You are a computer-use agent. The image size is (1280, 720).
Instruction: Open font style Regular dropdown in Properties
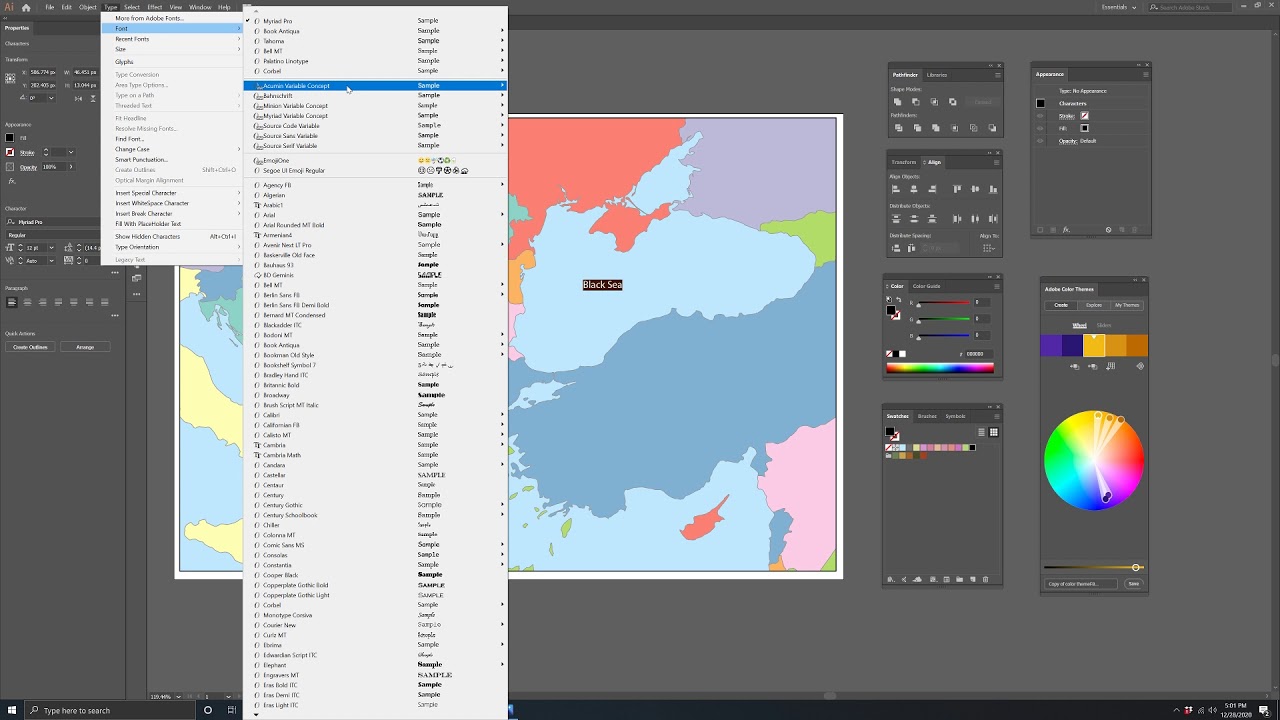coord(53,235)
